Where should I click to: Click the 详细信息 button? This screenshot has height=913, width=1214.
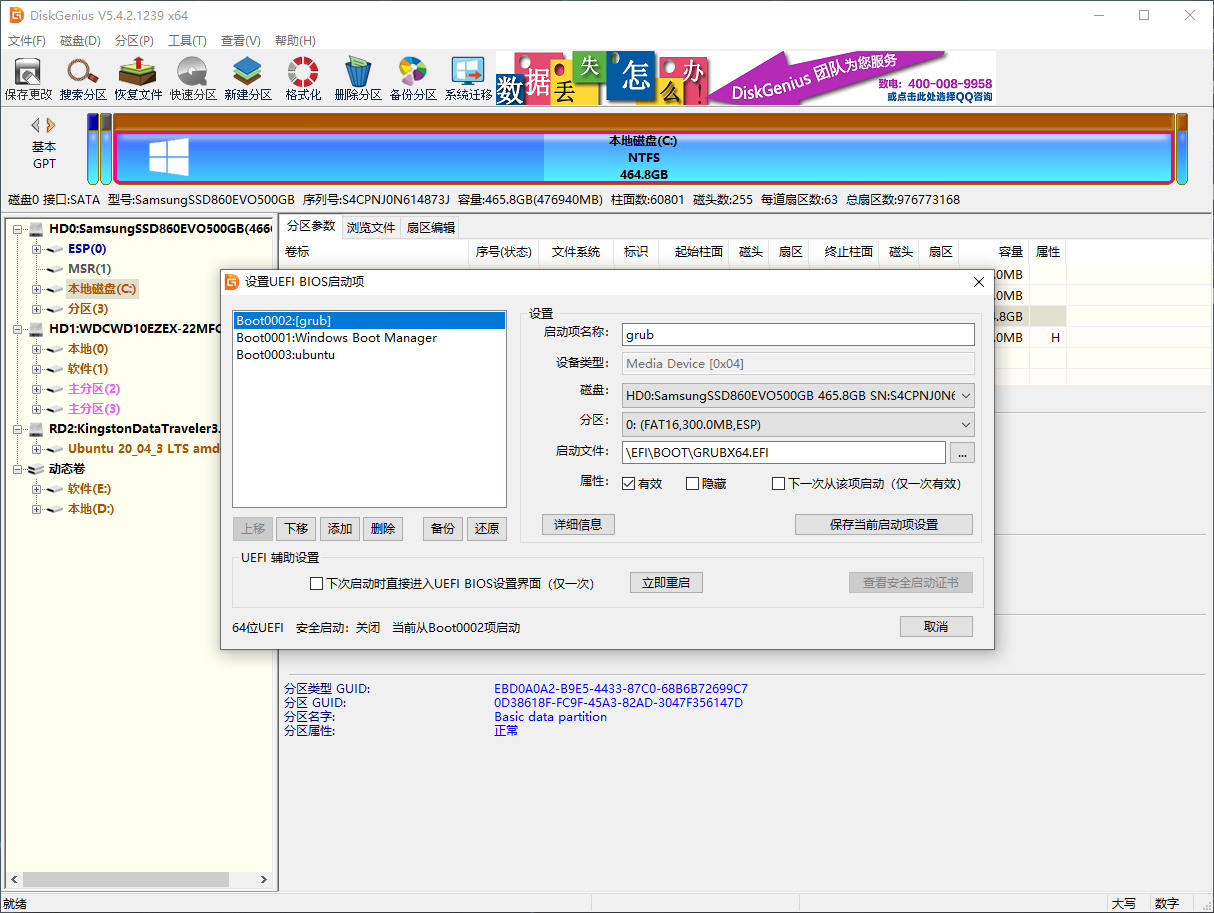point(578,524)
